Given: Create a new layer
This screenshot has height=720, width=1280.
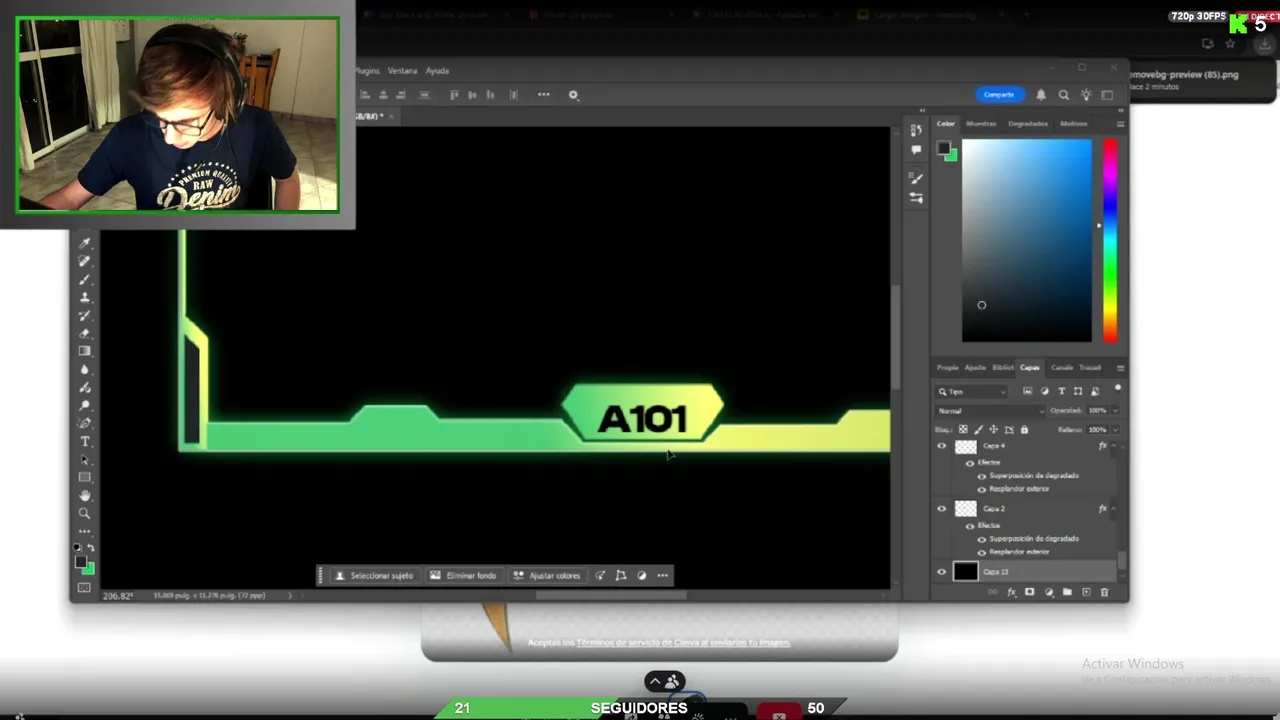Looking at the screenshot, I should pyautogui.click(x=1086, y=592).
